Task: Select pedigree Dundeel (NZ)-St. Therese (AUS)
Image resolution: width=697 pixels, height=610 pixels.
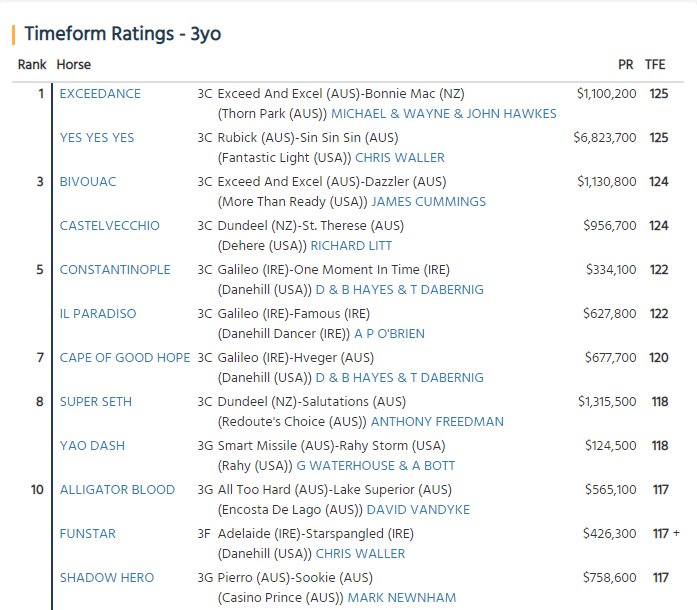Action: coord(311,226)
